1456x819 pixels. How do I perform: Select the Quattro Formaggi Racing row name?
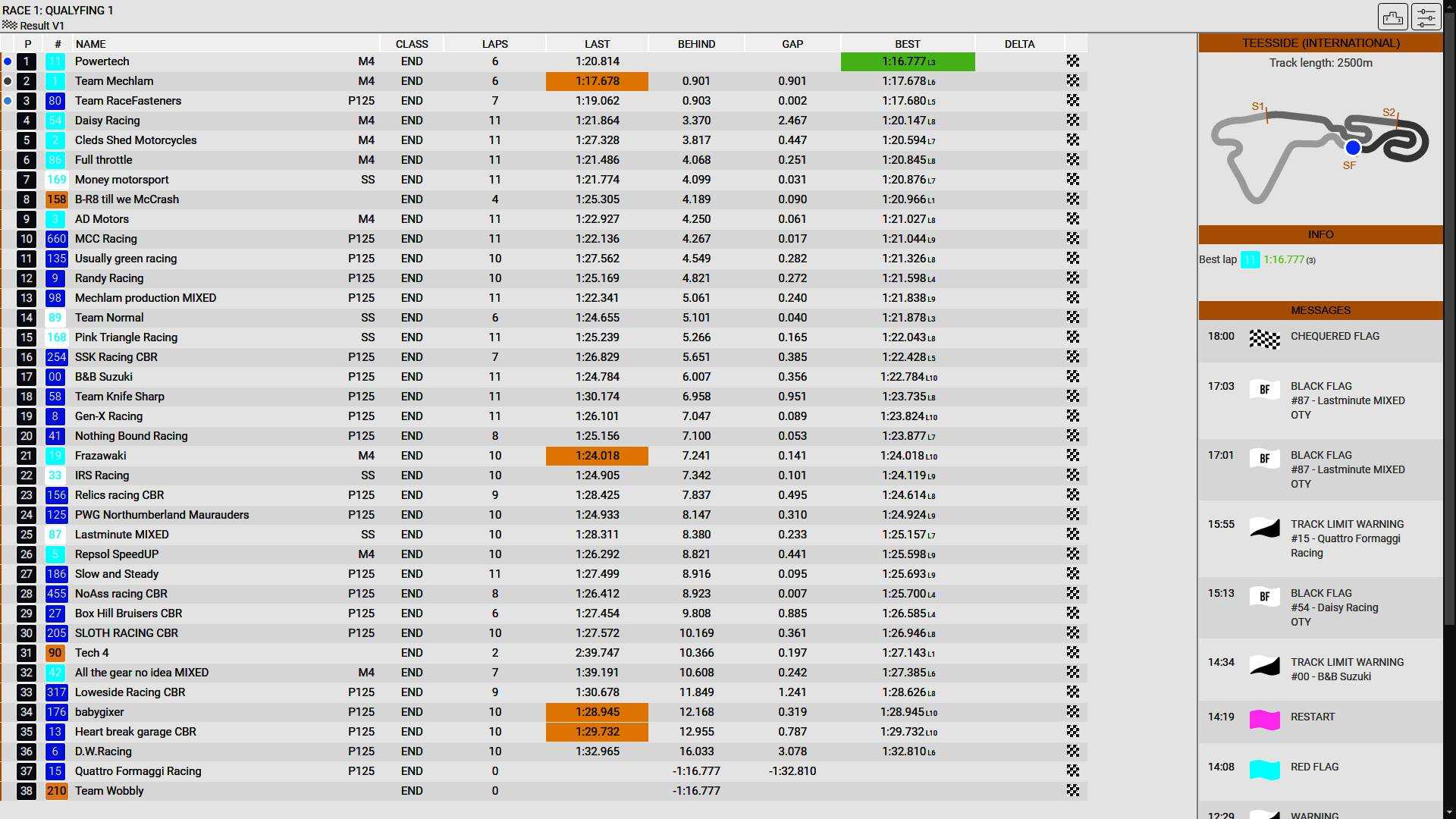click(138, 771)
